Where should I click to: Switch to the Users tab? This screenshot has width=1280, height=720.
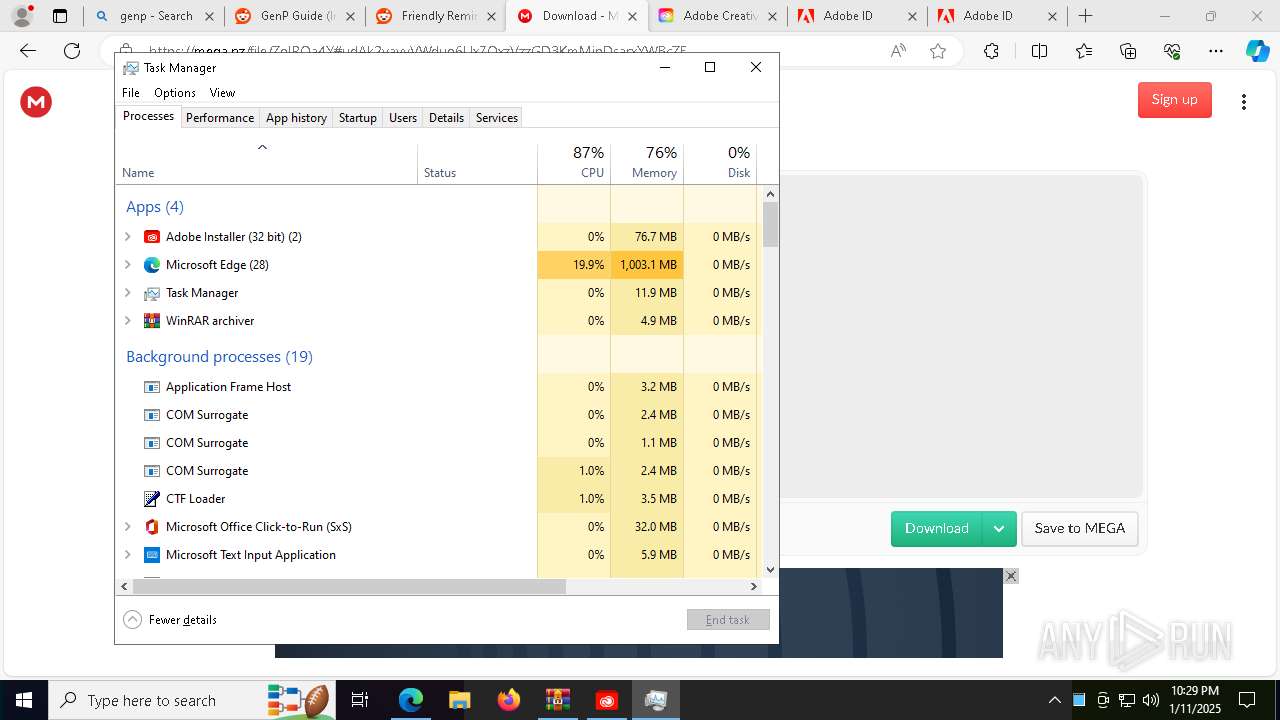point(403,118)
